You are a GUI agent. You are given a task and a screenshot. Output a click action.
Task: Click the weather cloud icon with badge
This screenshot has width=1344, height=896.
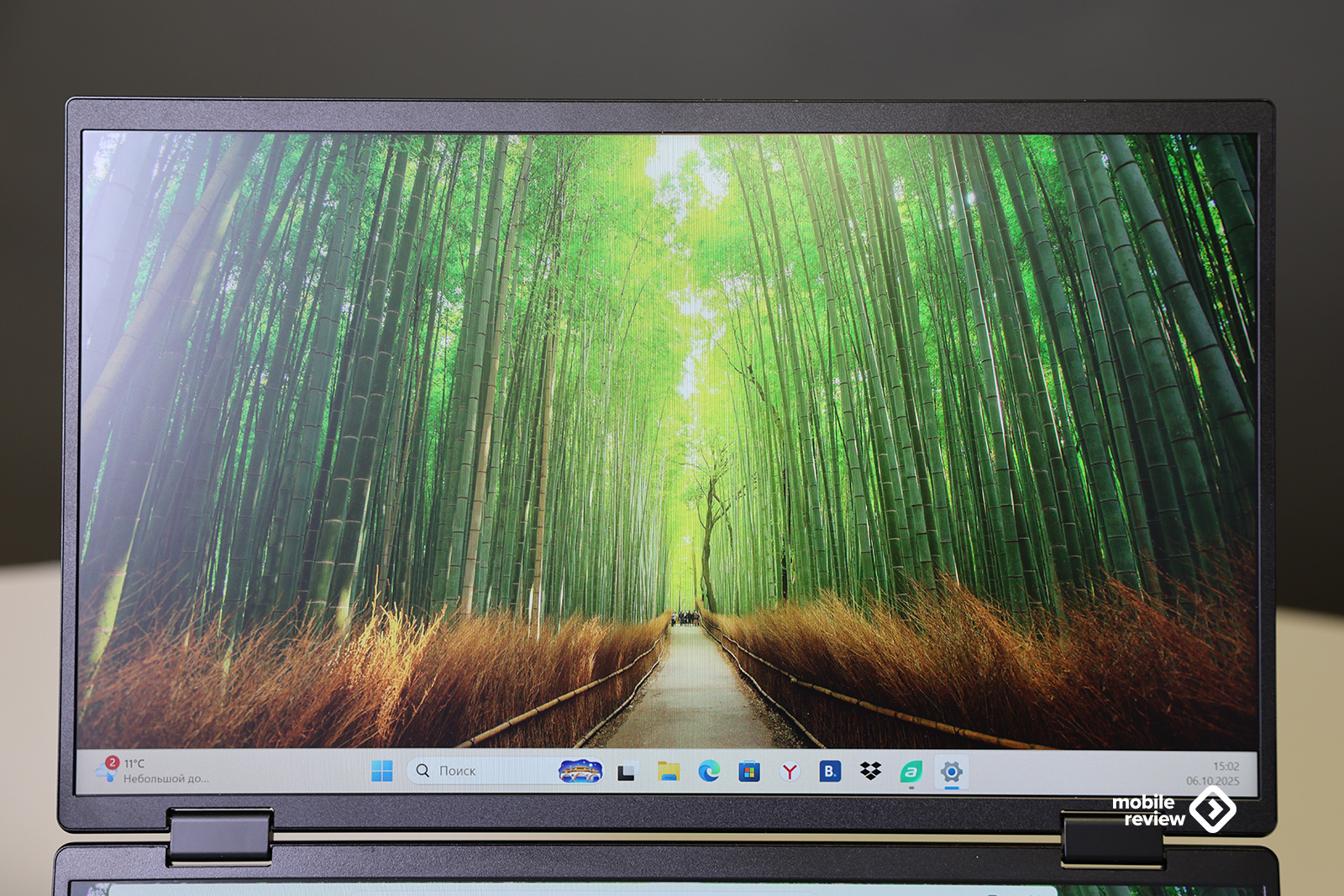pos(107,770)
